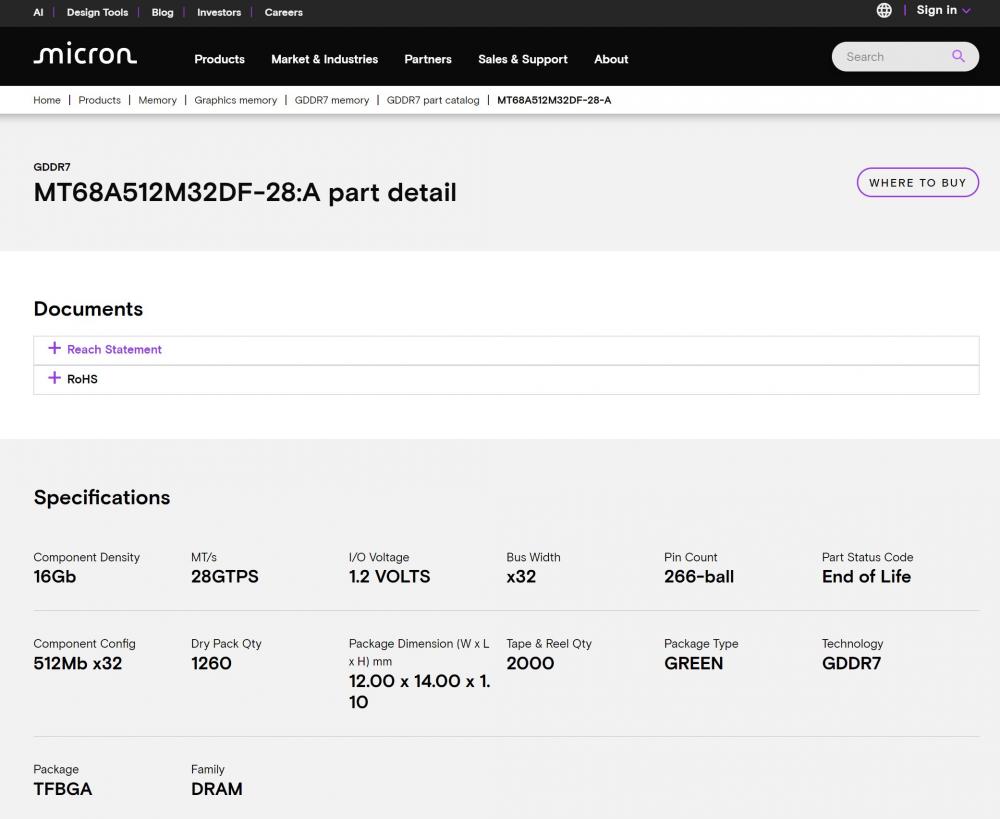
Task: Click the Micron logo
Action: [85, 54]
